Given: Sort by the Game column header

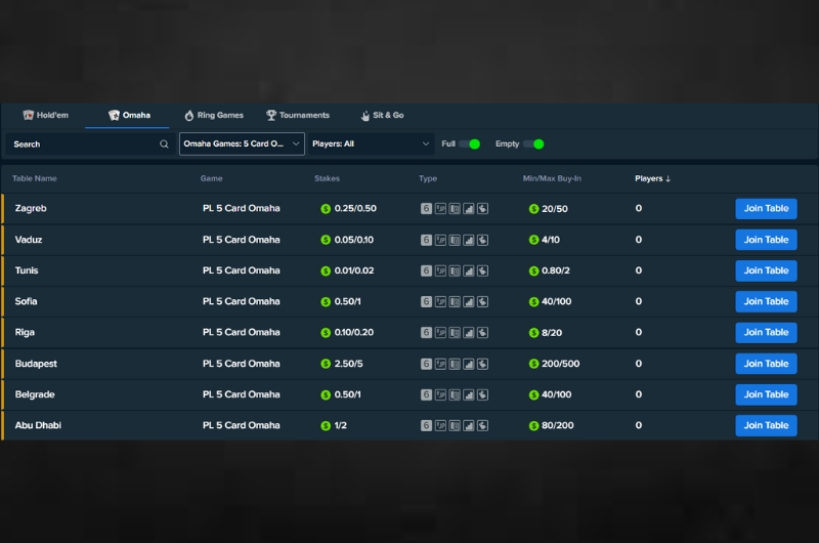Looking at the screenshot, I should point(212,179).
